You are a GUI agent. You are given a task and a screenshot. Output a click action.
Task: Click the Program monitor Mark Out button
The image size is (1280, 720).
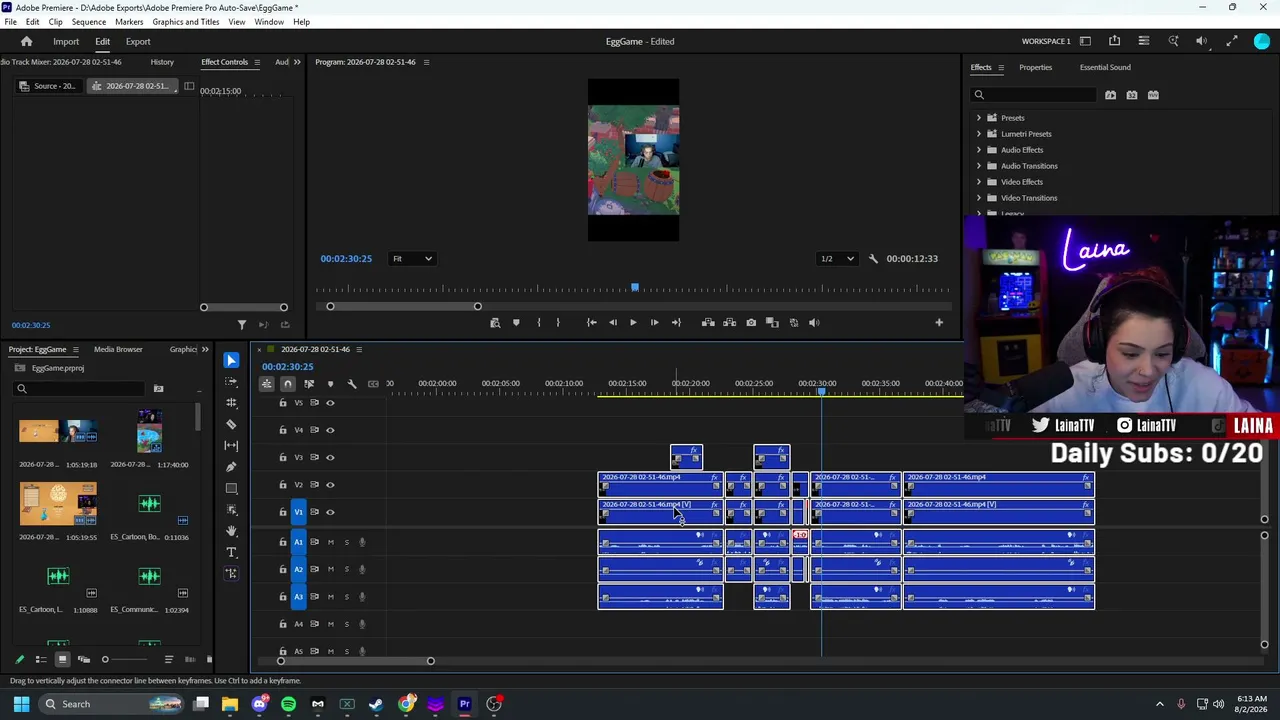pos(558,322)
